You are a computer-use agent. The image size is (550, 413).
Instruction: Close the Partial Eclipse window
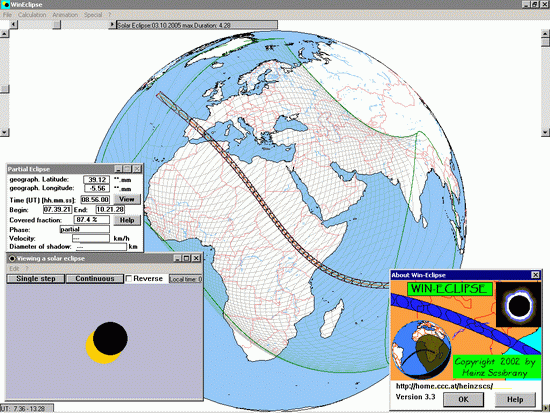137,169
